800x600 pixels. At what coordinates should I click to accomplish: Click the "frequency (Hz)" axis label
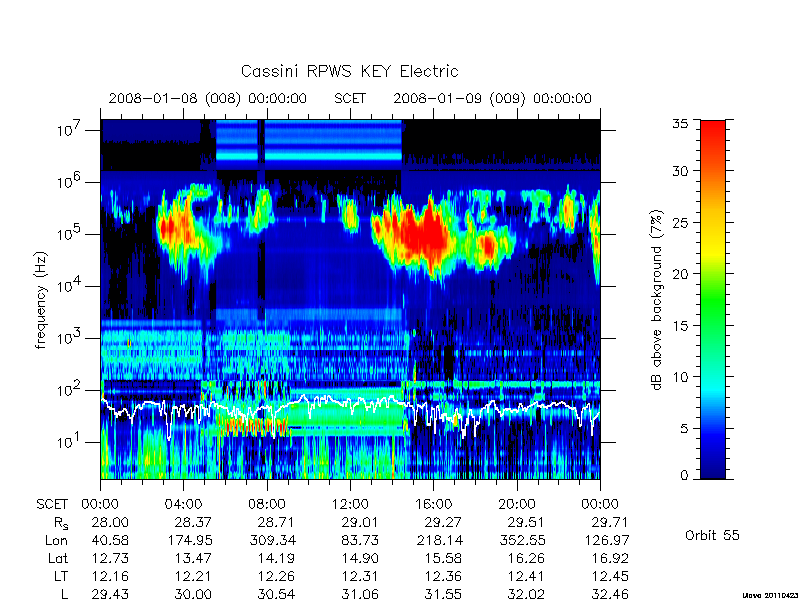tap(41, 300)
